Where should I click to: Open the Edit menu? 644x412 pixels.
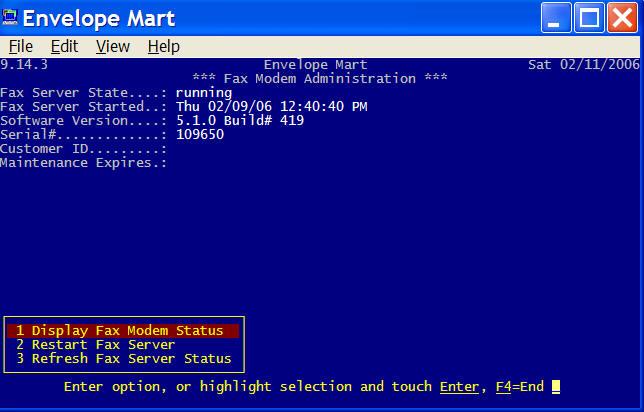coord(64,46)
